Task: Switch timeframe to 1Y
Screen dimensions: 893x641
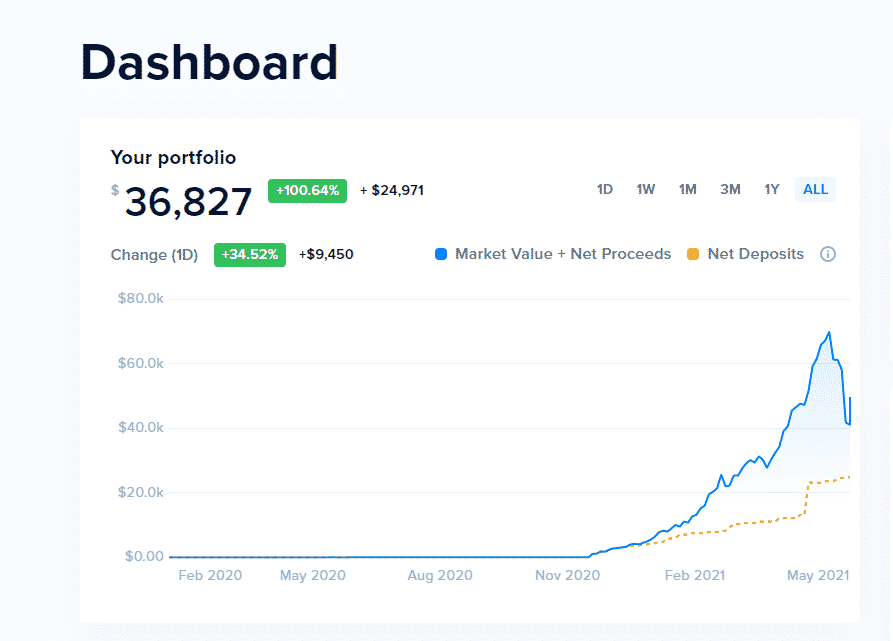Action: (x=771, y=189)
